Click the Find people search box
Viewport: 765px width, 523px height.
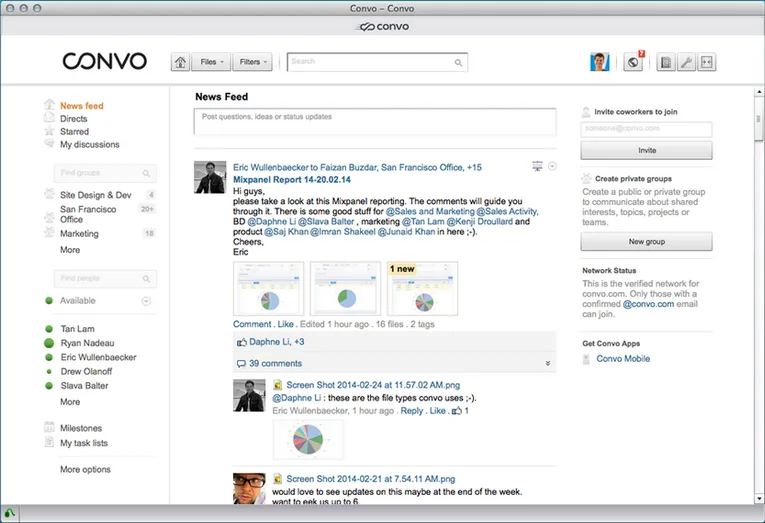click(x=105, y=278)
